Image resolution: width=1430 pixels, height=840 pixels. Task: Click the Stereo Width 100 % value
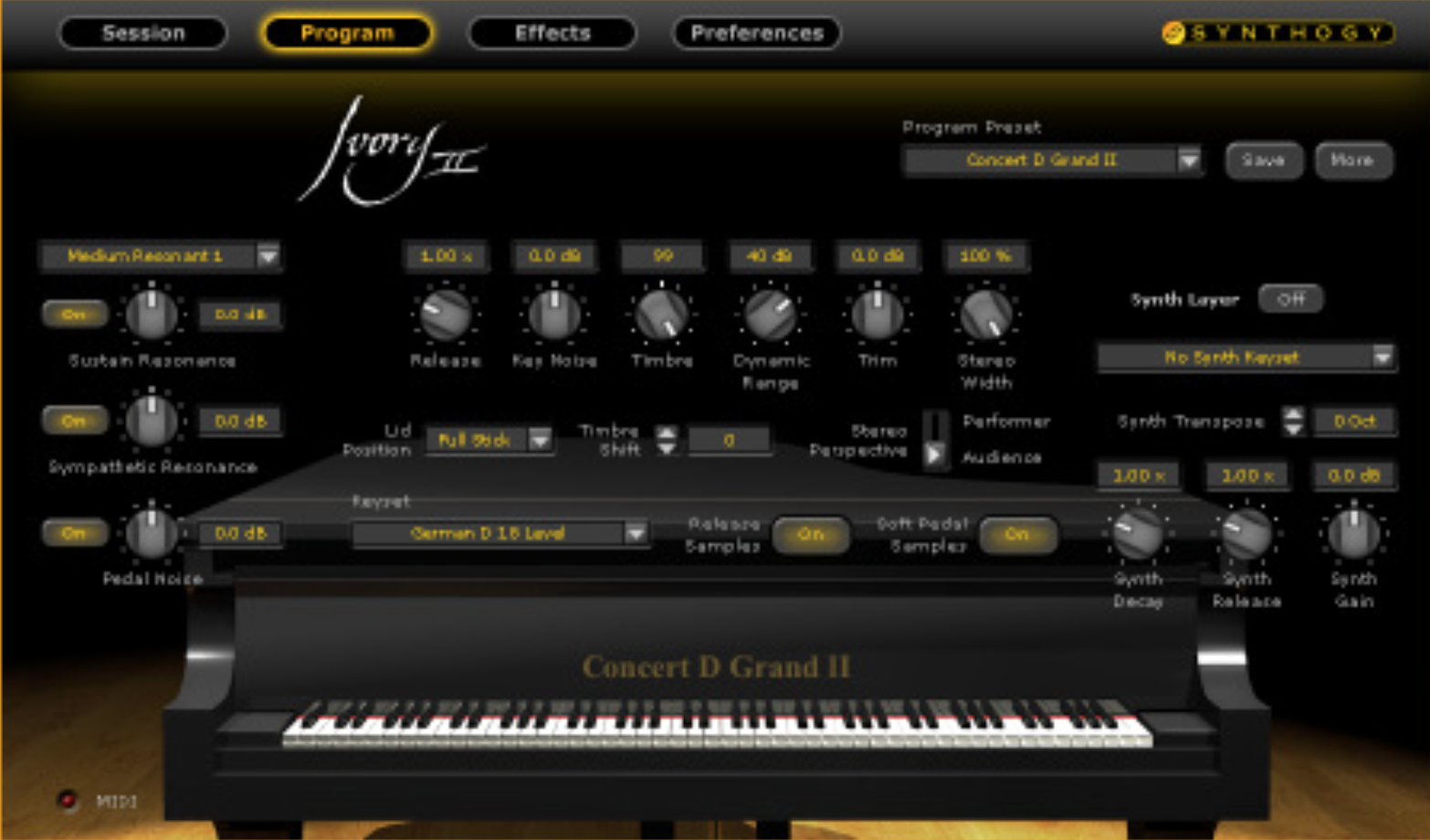coord(986,256)
